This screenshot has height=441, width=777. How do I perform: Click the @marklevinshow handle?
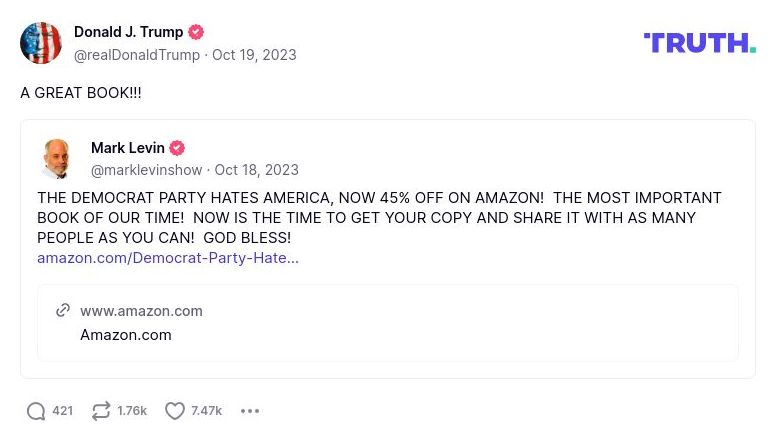146,170
